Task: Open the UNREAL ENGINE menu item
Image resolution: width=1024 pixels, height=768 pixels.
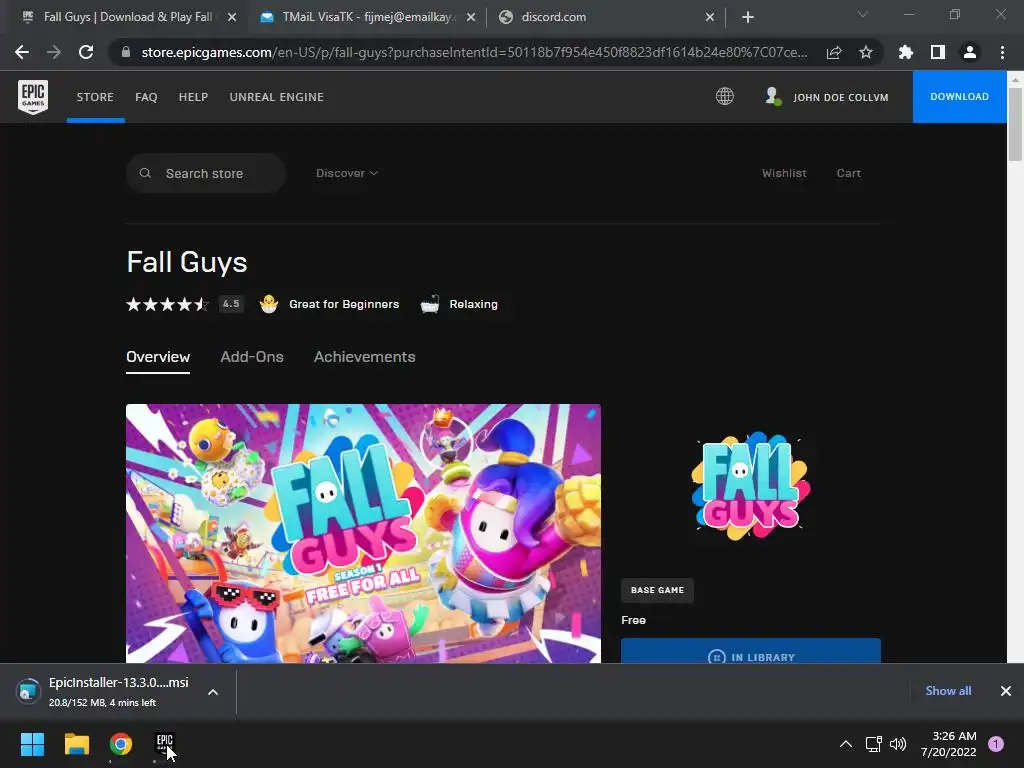Action: click(x=276, y=97)
